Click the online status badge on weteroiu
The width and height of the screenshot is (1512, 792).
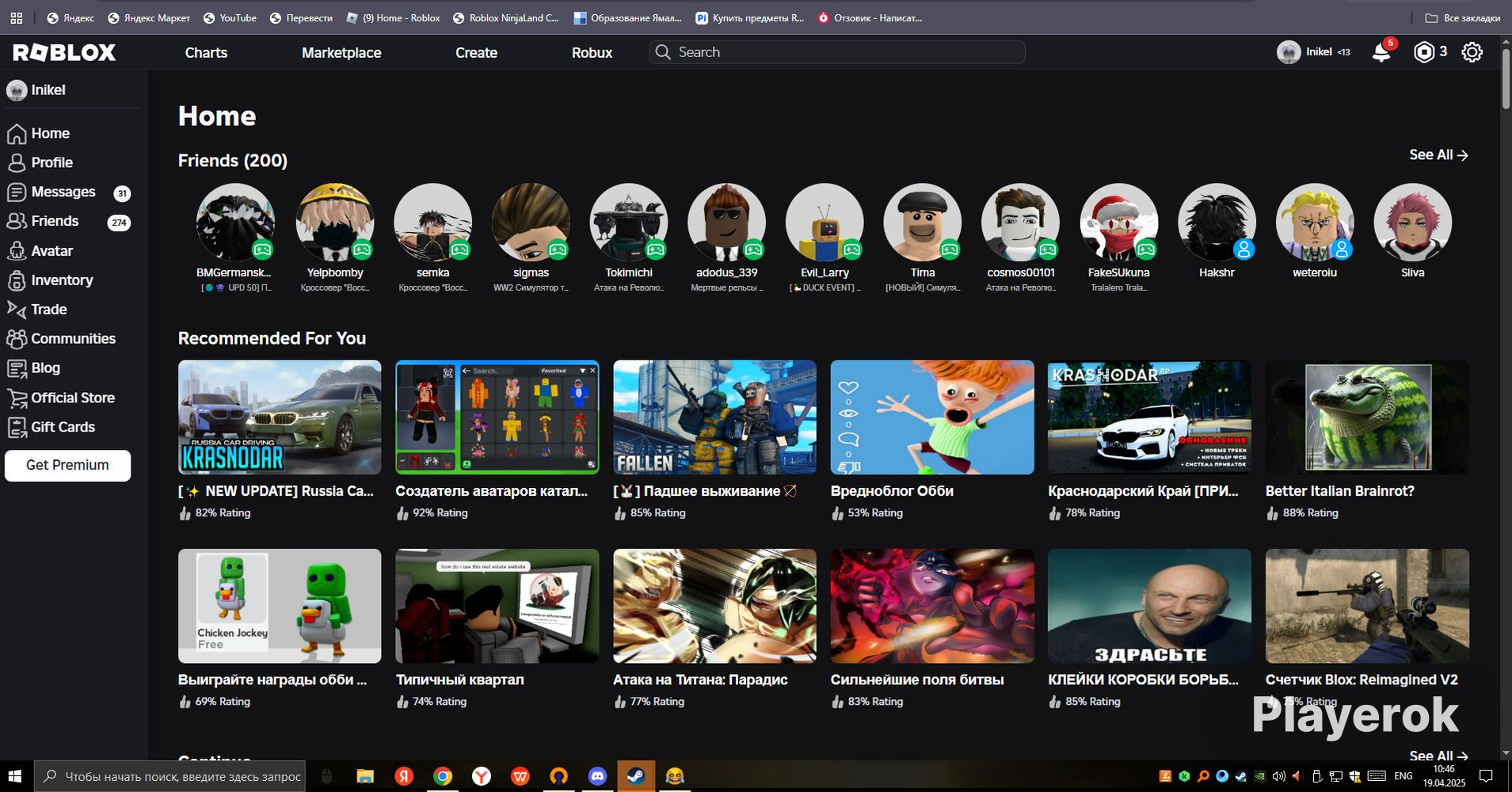1342,250
